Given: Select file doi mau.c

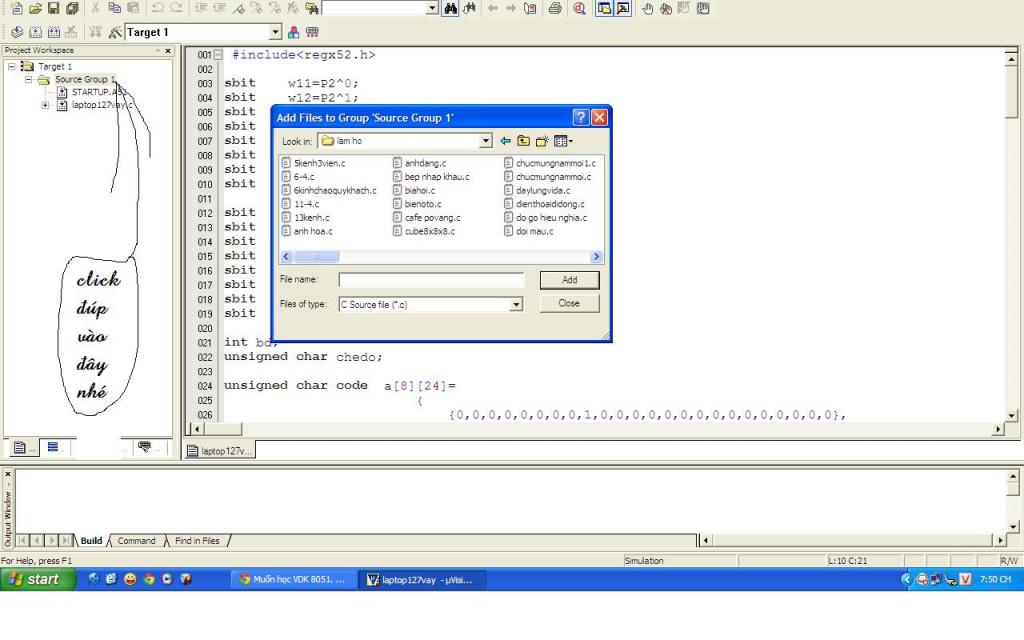Looking at the screenshot, I should pyautogui.click(x=528, y=231).
